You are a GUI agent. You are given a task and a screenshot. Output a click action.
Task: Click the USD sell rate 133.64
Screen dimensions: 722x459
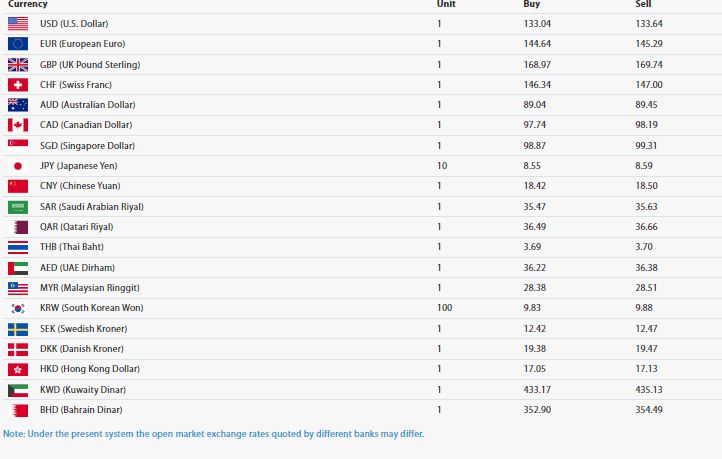(x=649, y=23)
